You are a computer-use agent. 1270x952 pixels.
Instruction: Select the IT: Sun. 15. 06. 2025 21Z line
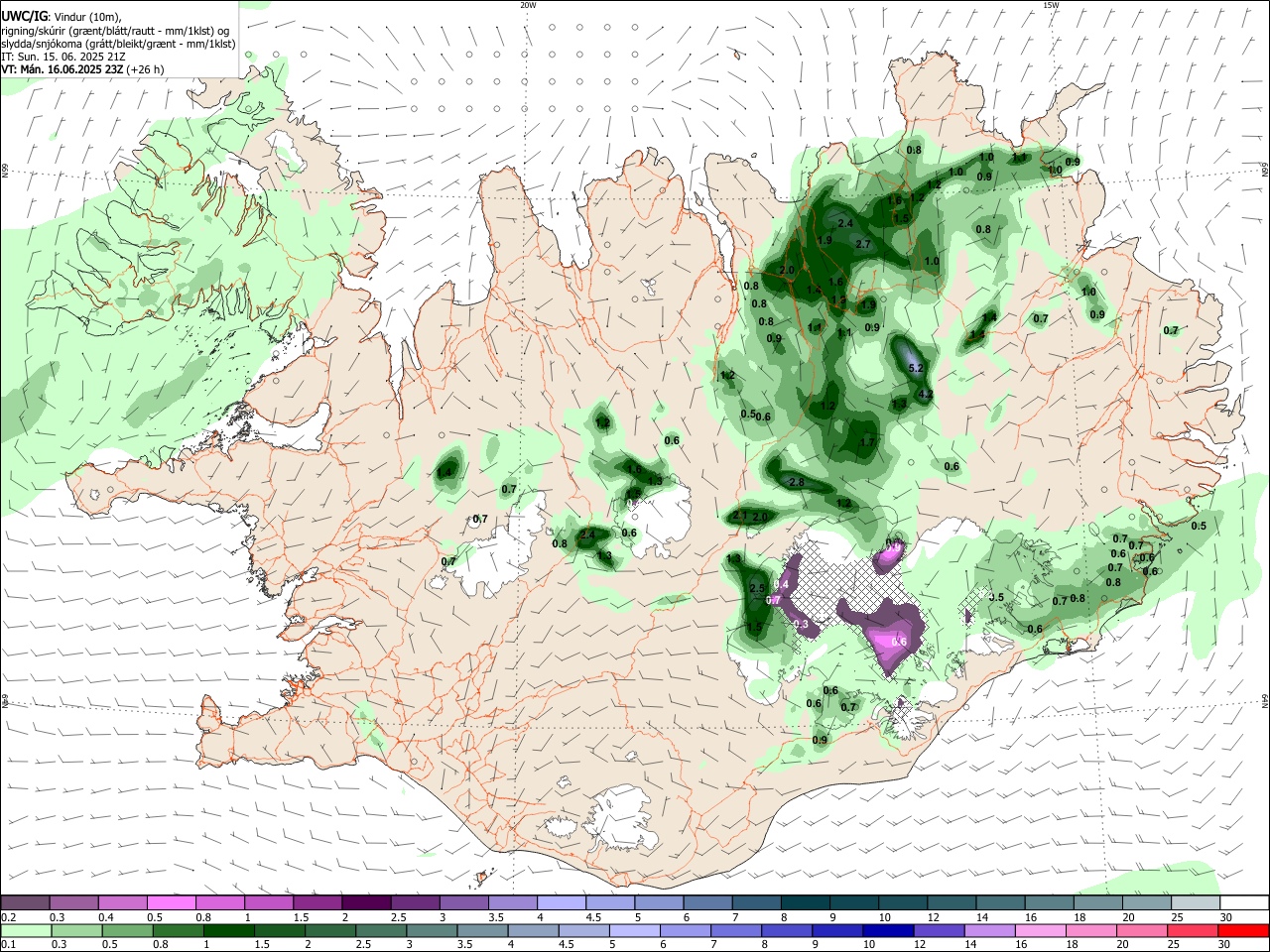point(63,57)
